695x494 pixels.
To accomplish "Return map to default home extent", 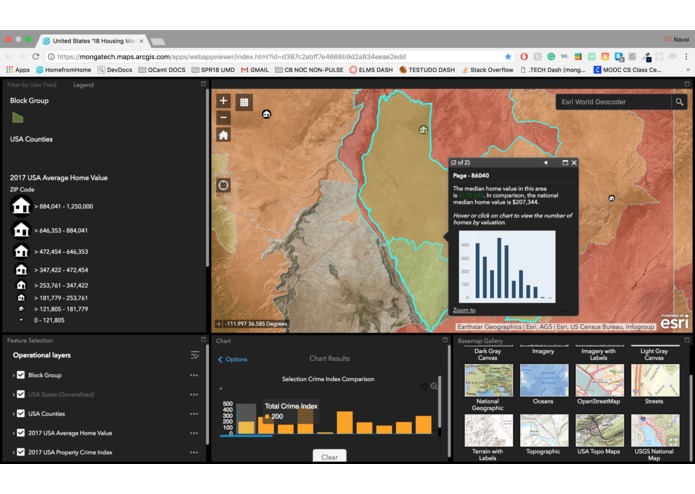I will coord(223,135).
